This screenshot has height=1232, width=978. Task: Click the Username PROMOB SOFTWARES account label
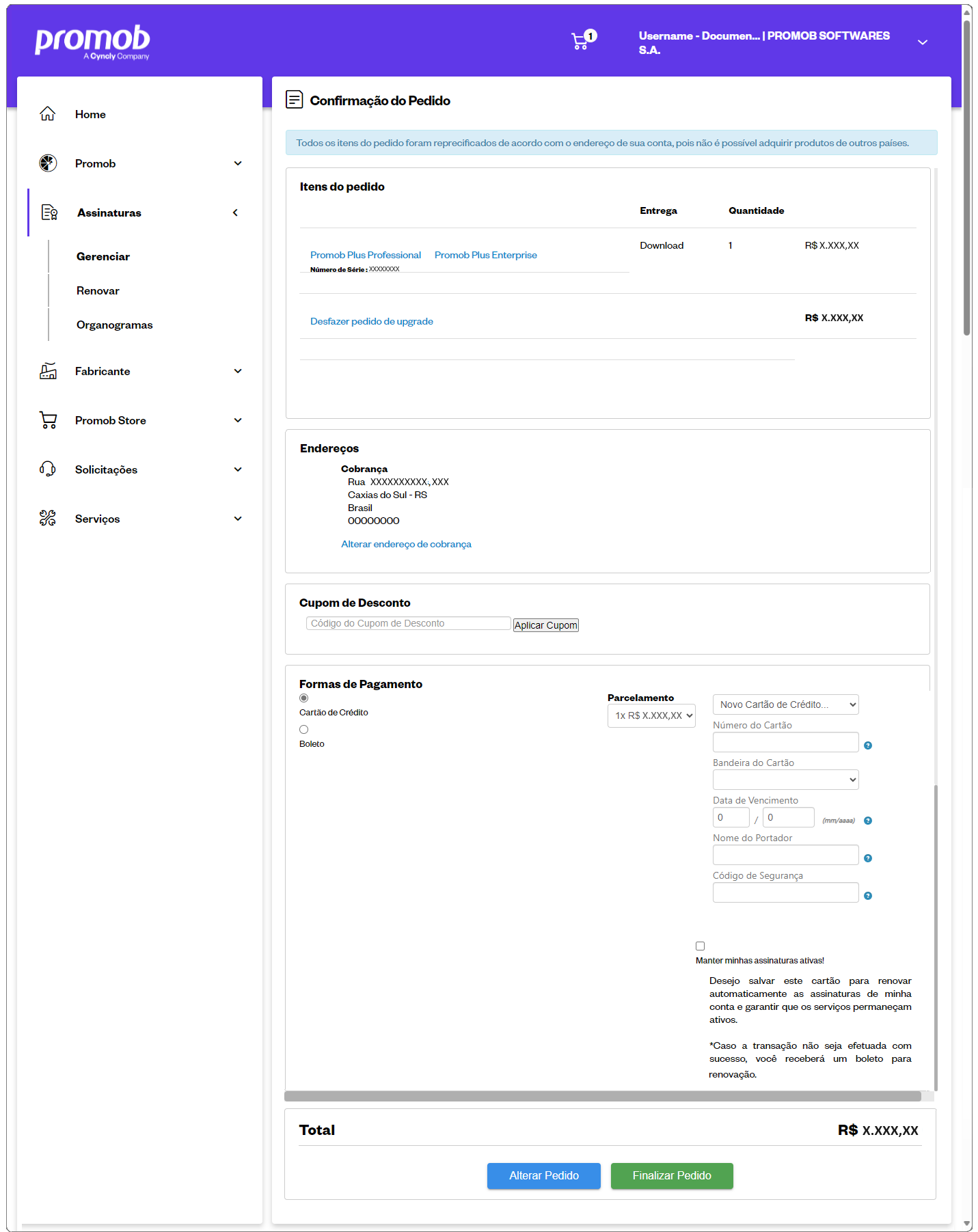click(x=764, y=42)
